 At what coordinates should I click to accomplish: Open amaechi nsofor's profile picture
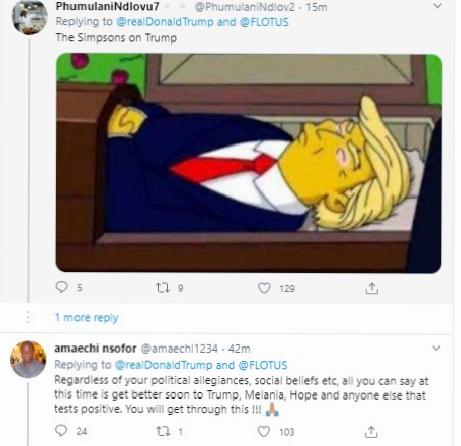click(x=28, y=359)
